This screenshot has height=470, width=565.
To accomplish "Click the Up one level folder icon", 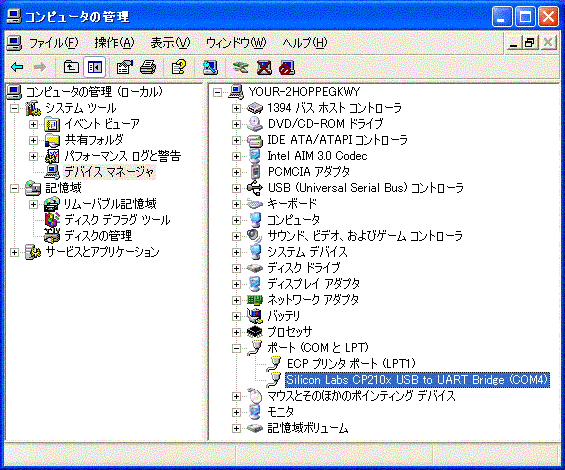I will click(71, 67).
